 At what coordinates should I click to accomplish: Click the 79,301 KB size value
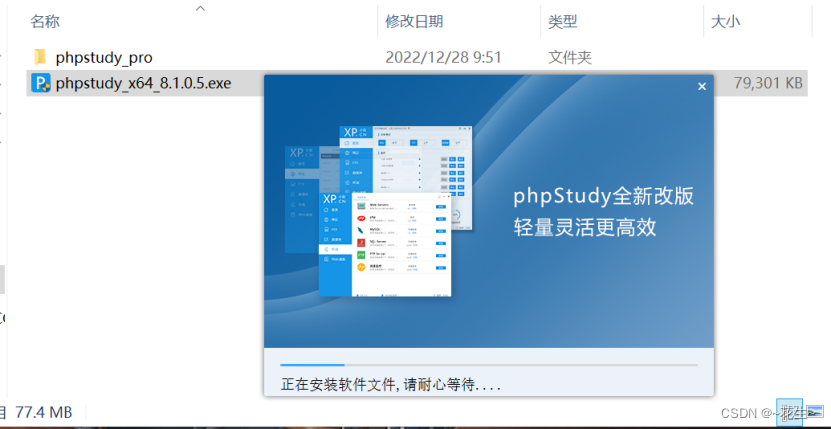[x=768, y=83]
